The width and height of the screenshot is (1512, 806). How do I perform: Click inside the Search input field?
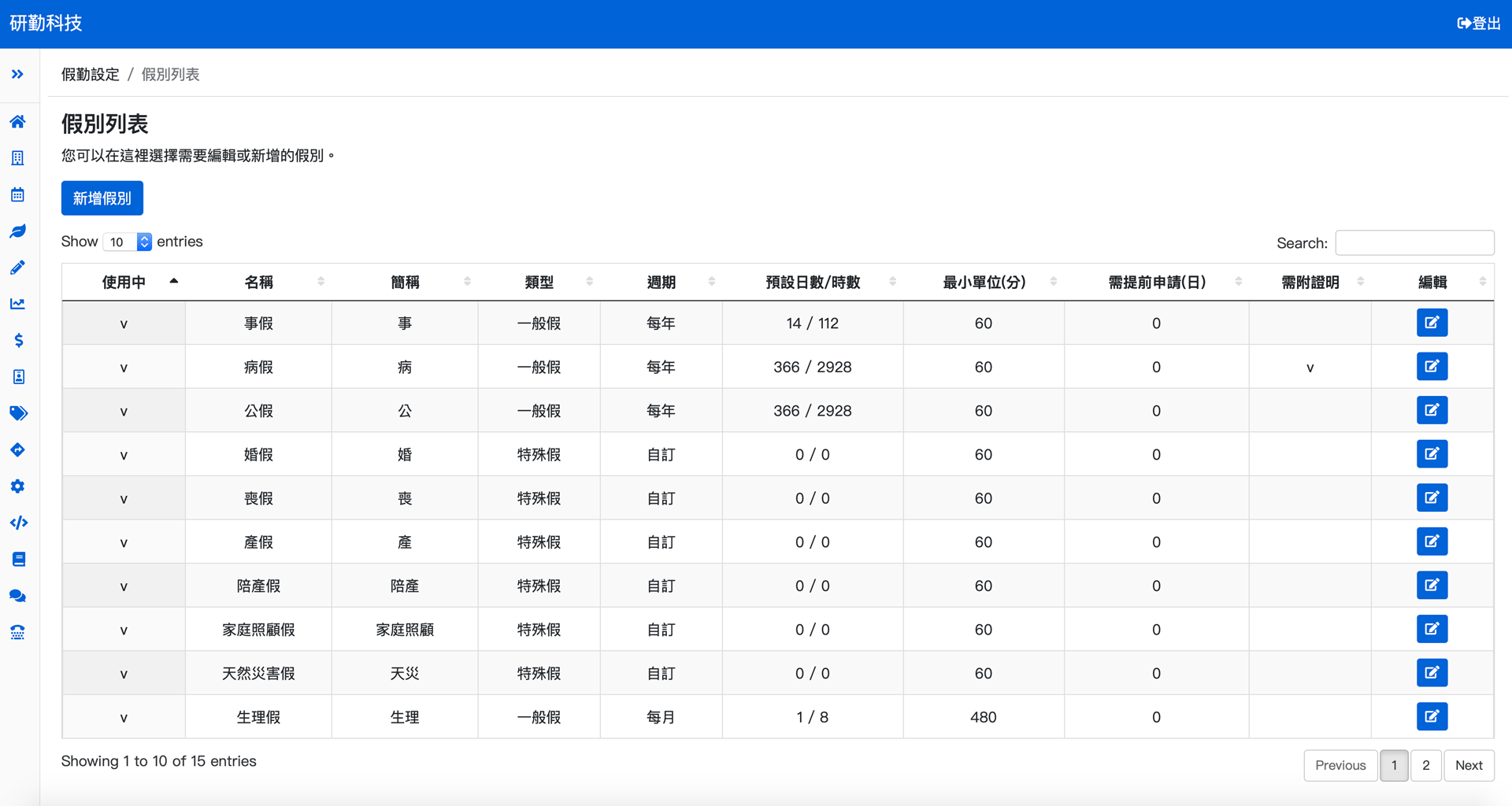1414,242
